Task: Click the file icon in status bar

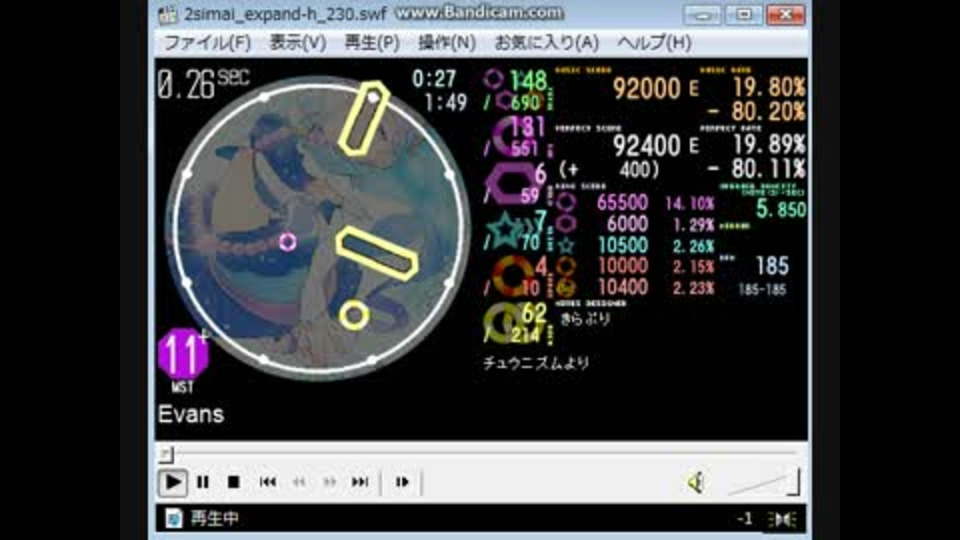Action: 174,519
